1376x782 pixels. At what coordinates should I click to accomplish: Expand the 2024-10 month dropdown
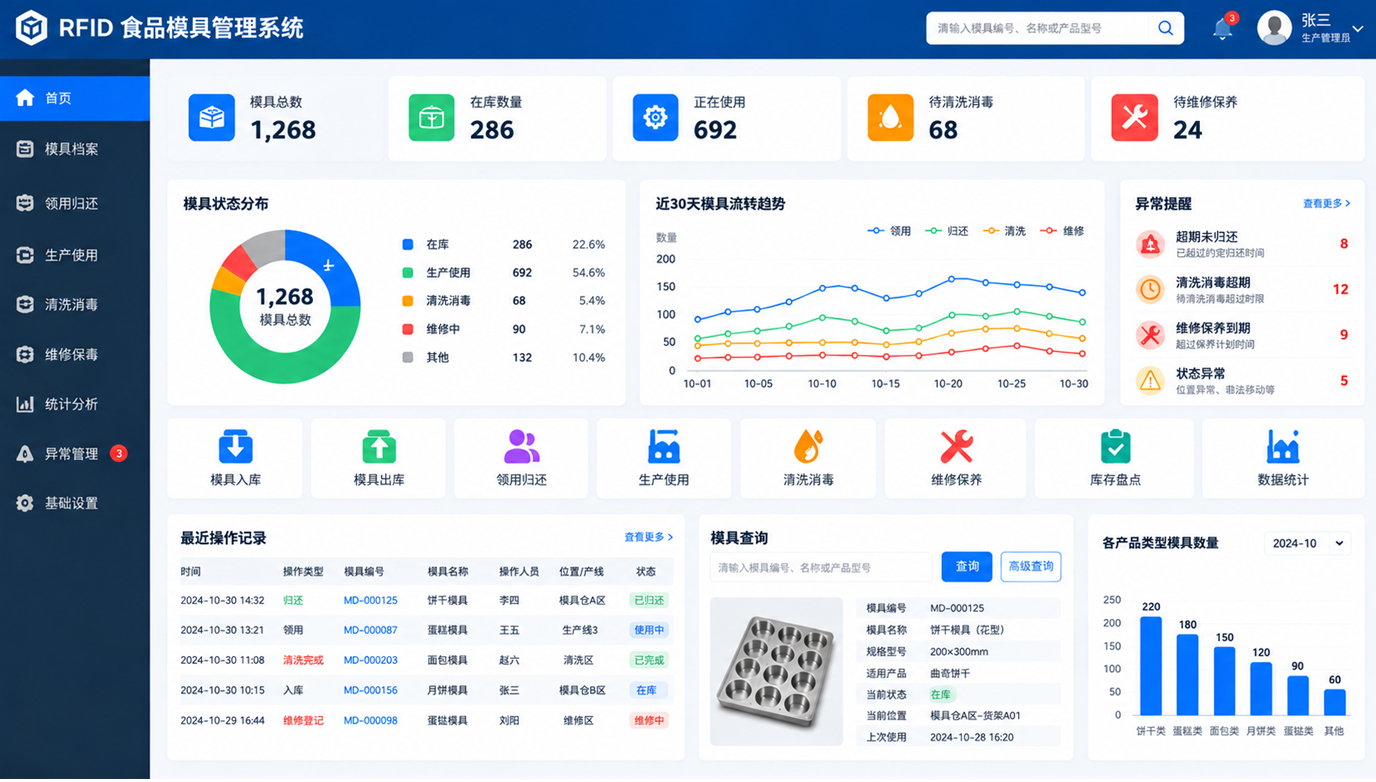tap(1307, 543)
